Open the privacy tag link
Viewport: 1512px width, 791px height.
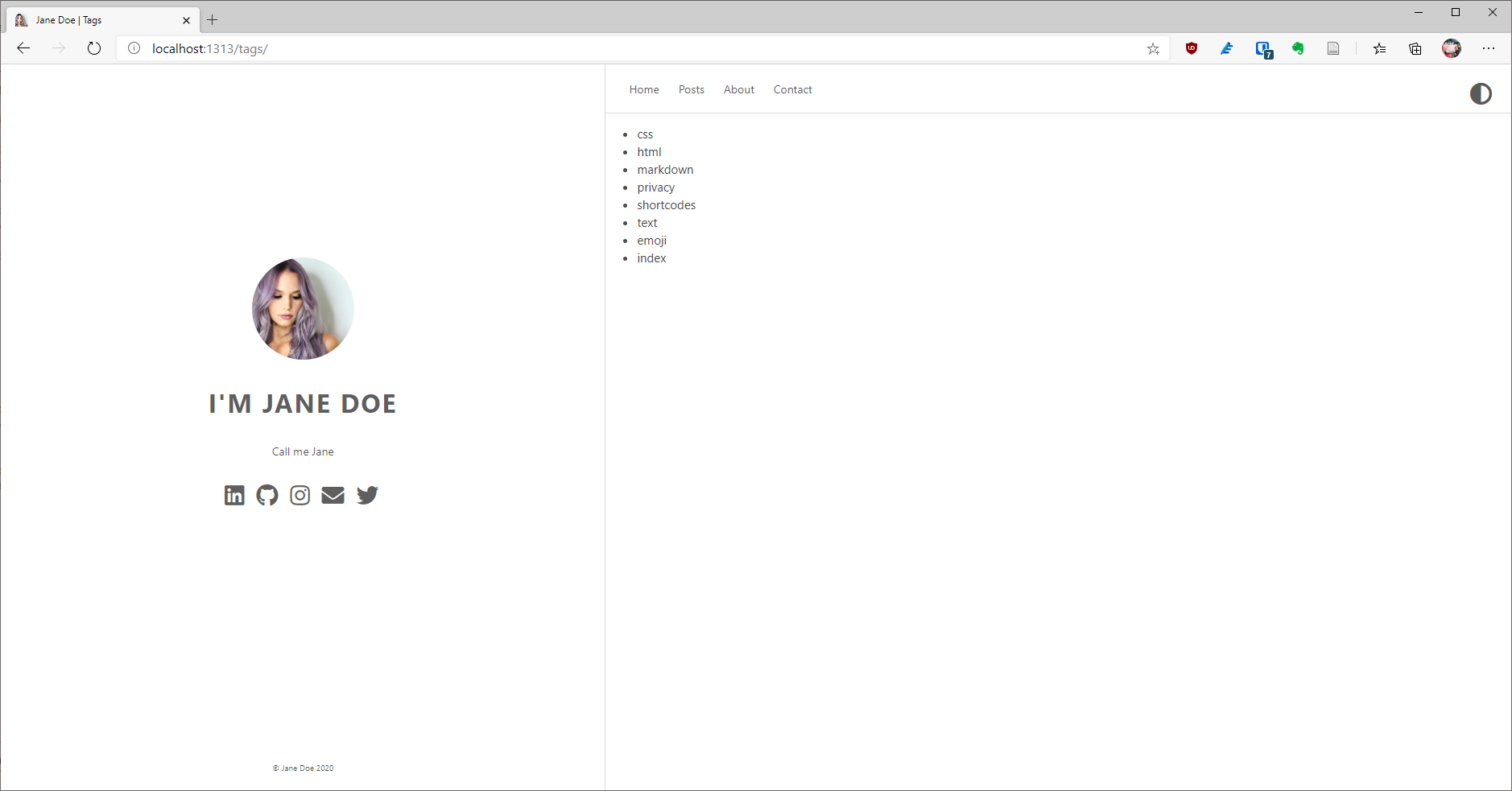(x=655, y=187)
